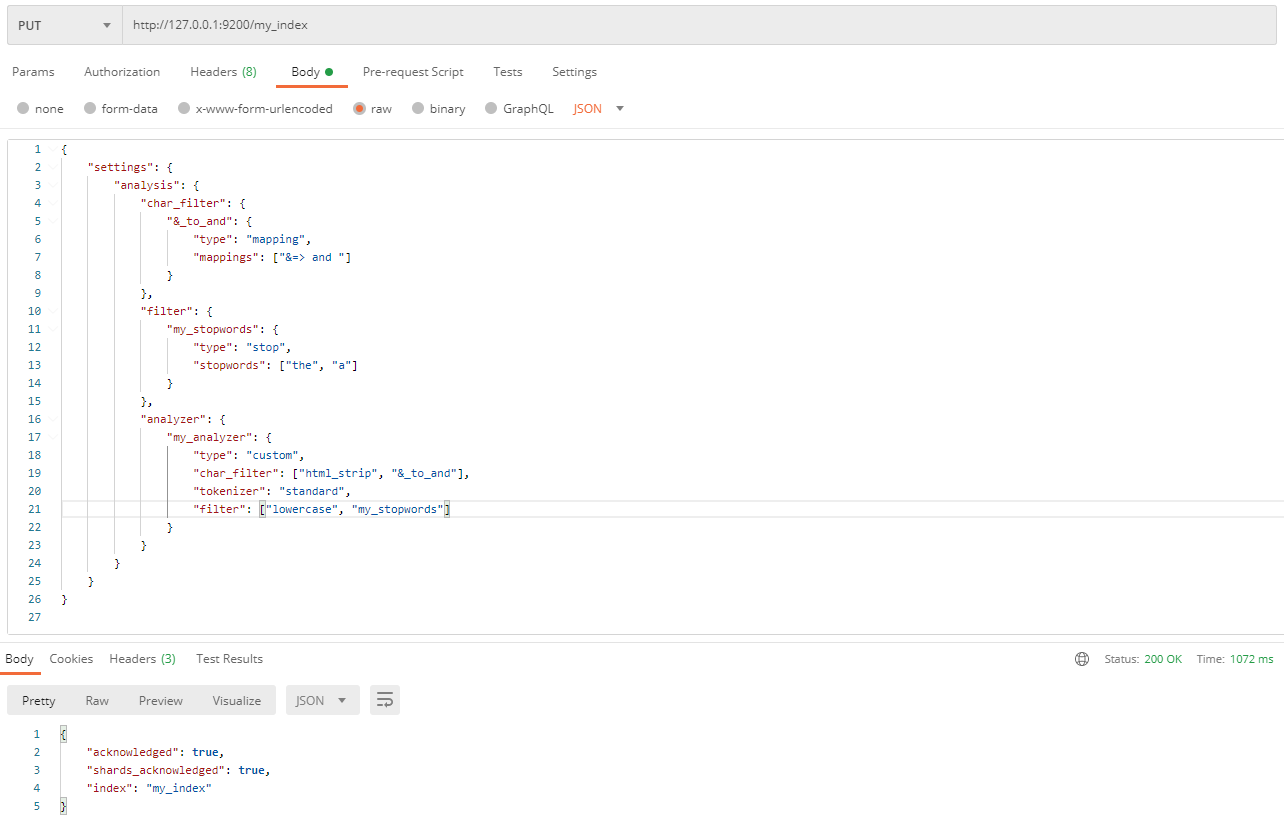Select the binary body type
Image resolution: width=1284 pixels, height=825 pixels.
pos(438,109)
